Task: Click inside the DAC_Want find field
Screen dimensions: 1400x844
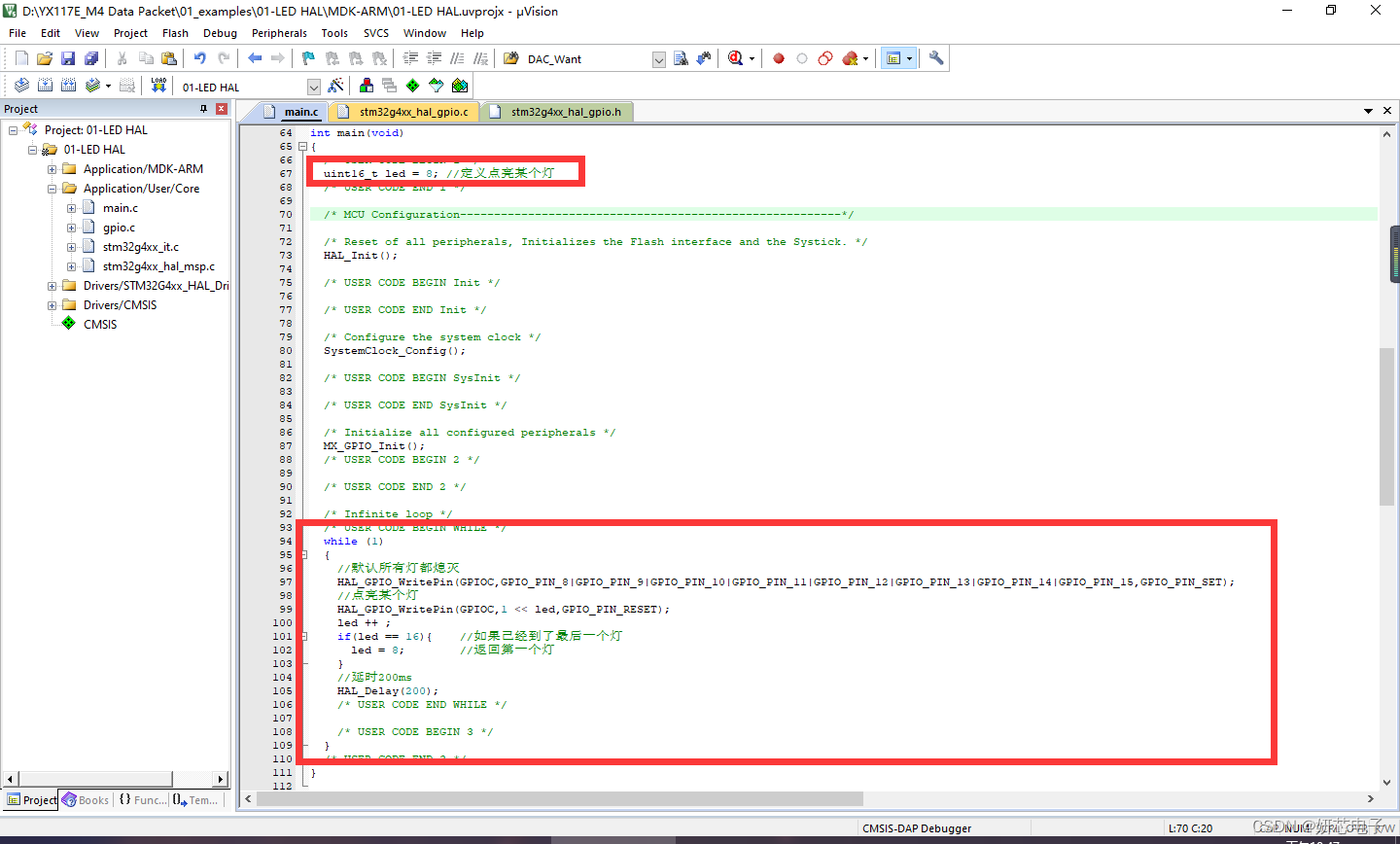Action: (x=587, y=59)
